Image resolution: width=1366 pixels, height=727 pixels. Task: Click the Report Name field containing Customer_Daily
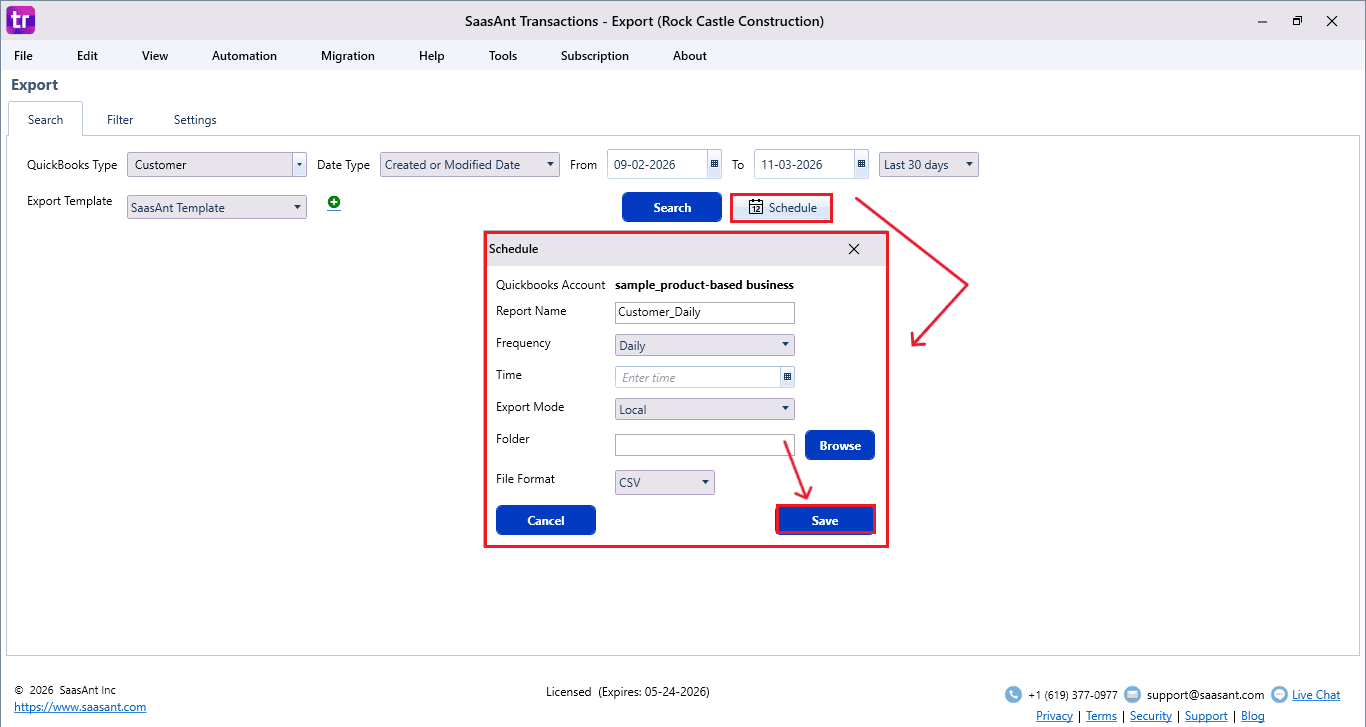click(705, 312)
